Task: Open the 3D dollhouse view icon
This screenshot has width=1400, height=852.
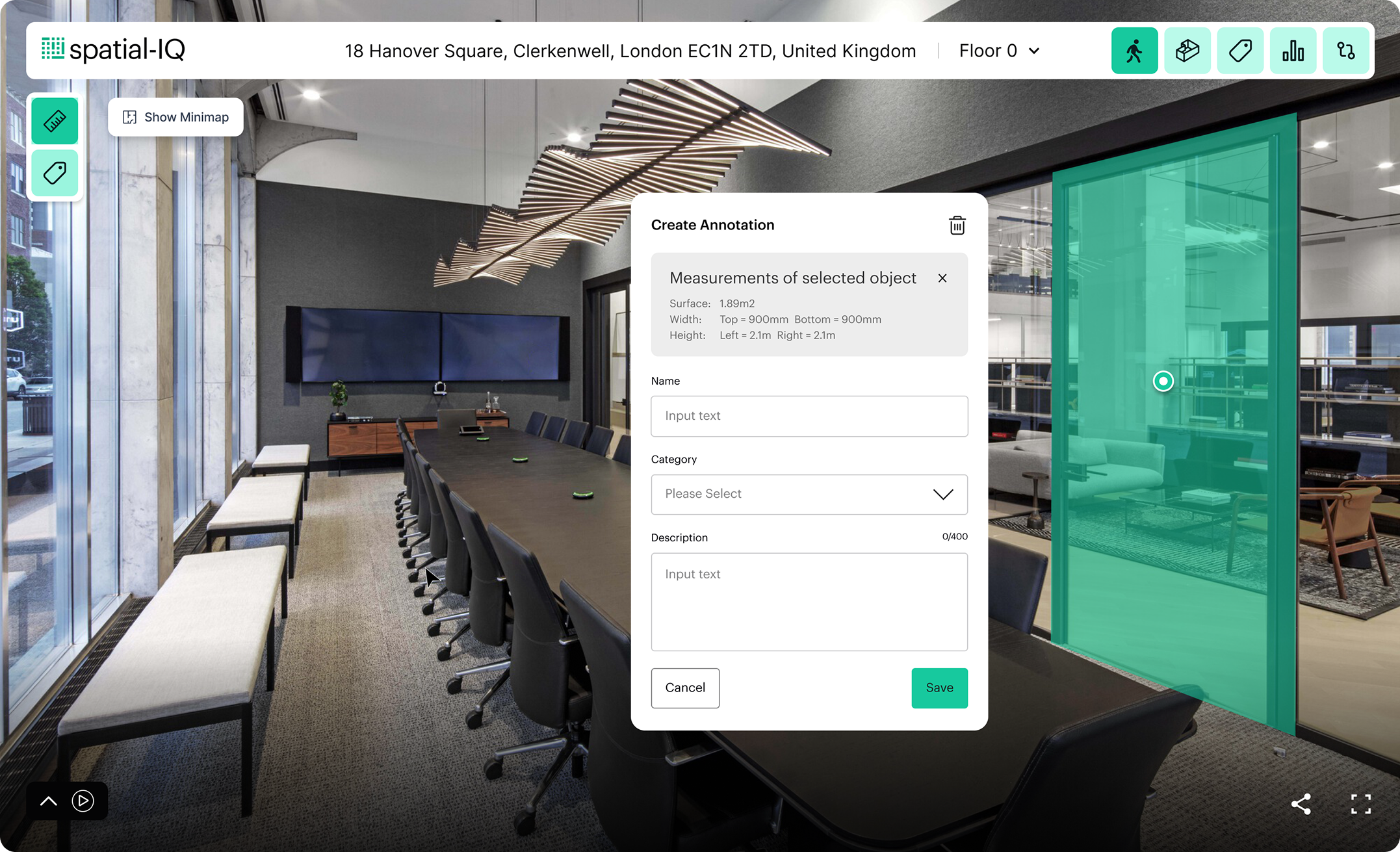Action: tap(1187, 51)
